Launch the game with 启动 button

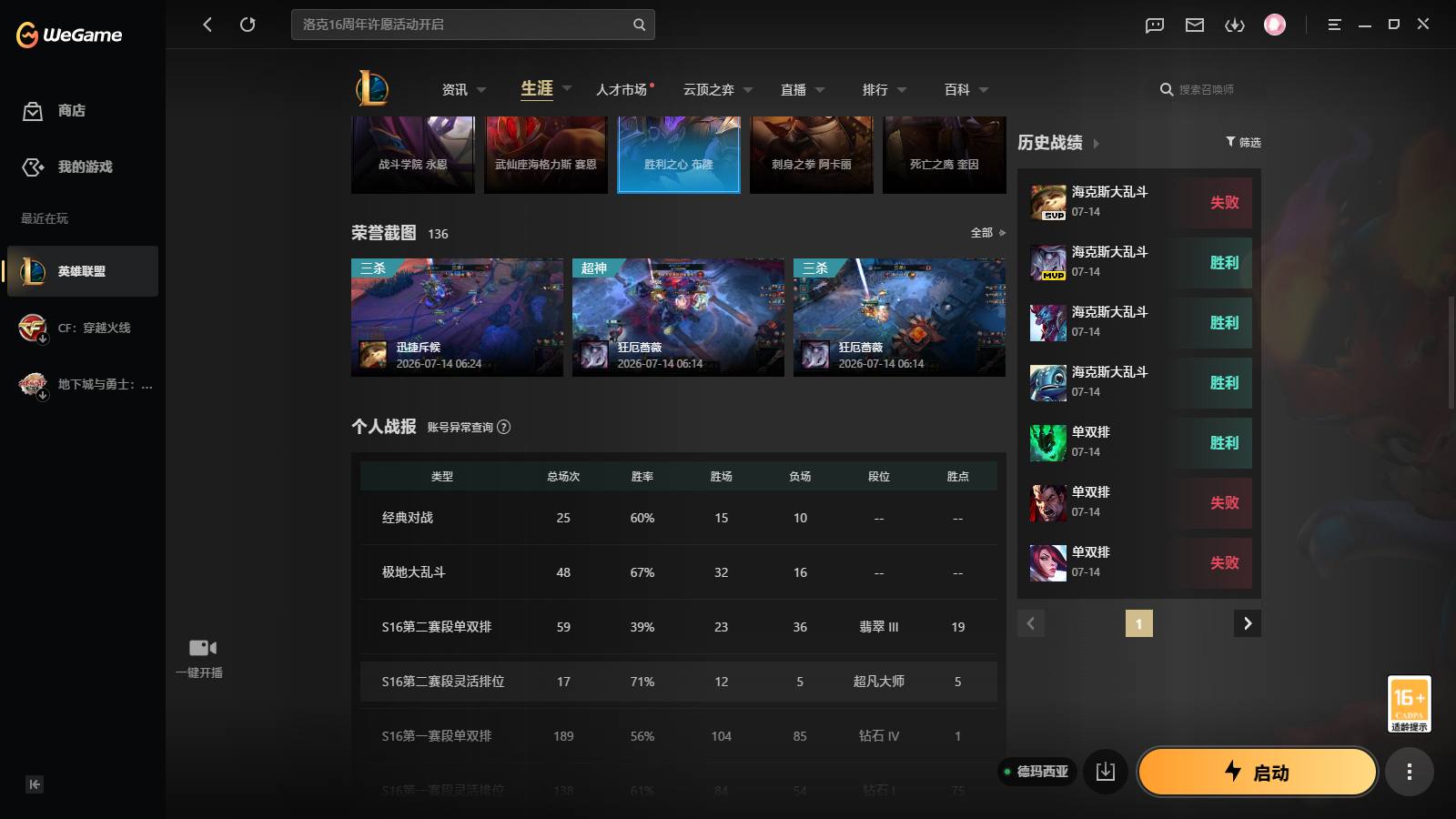(1257, 772)
